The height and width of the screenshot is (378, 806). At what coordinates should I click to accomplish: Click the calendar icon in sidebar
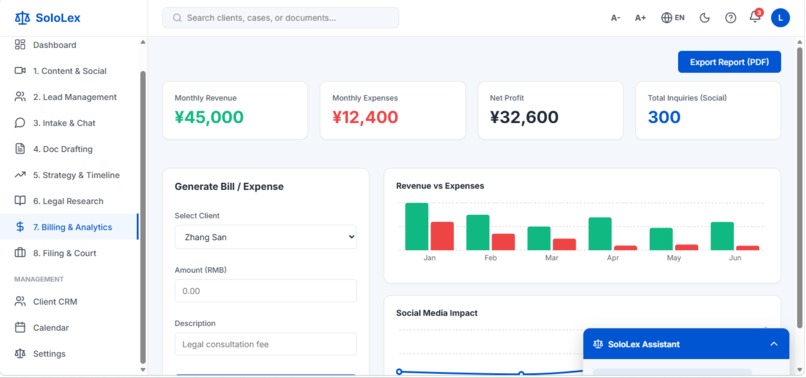tap(20, 328)
